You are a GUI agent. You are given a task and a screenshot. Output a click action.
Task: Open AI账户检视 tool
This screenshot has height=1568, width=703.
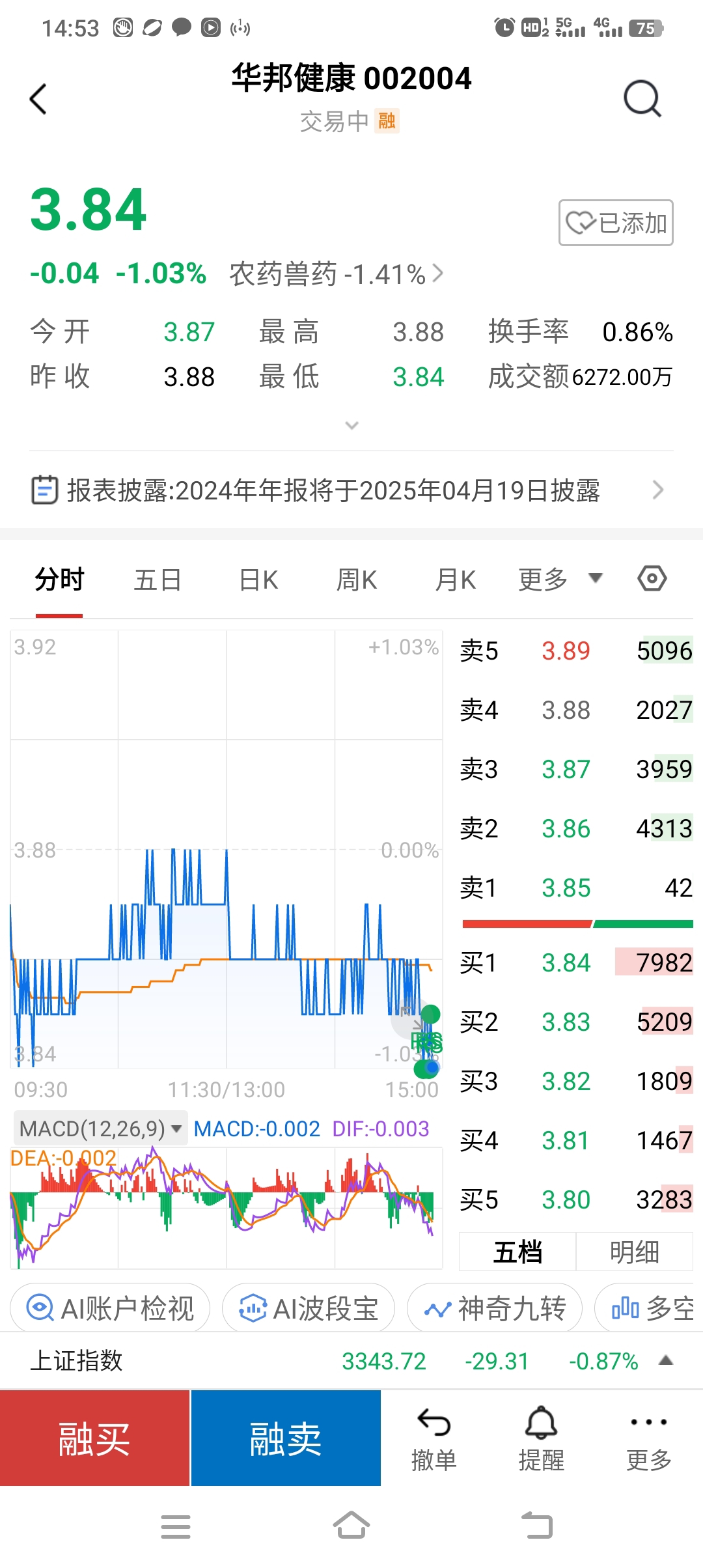[x=110, y=1308]
